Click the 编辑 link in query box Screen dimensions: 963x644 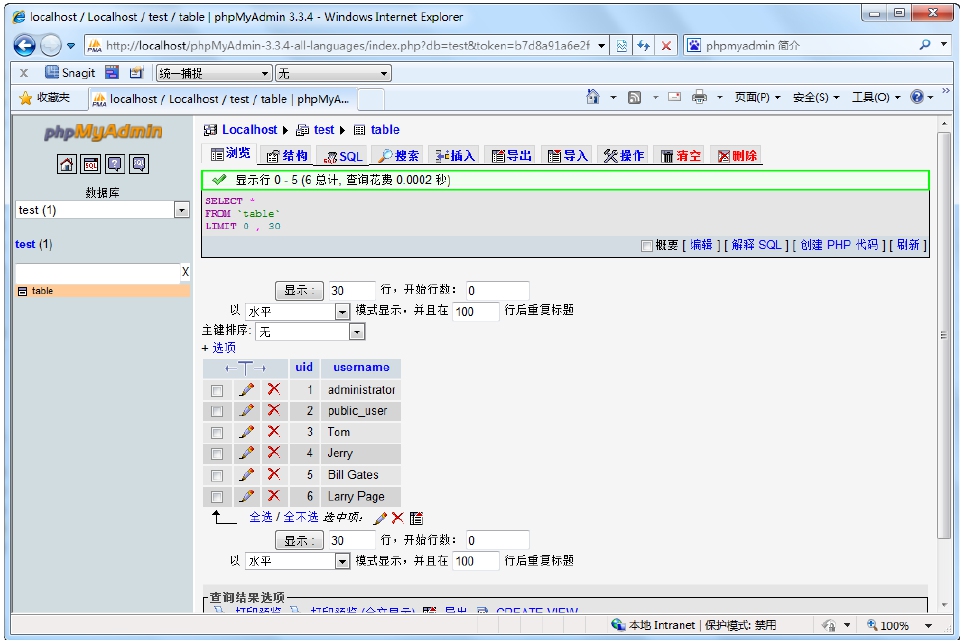[701, 245]
